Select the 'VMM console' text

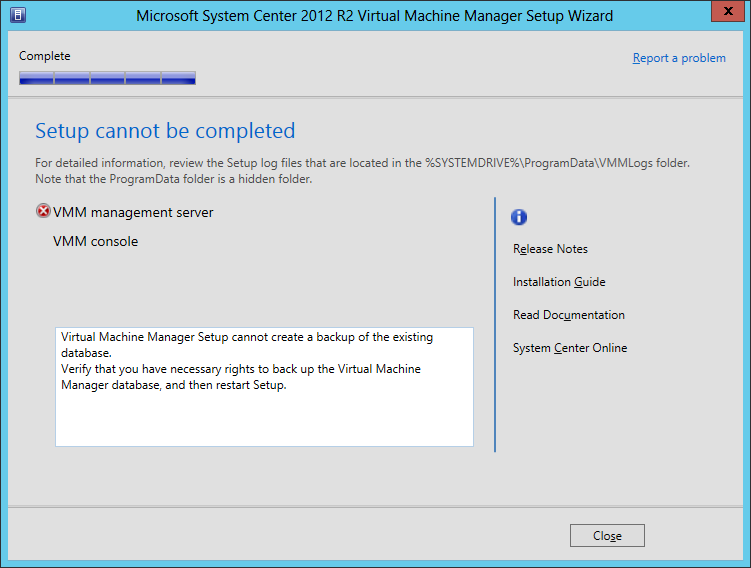click(95, 241)
